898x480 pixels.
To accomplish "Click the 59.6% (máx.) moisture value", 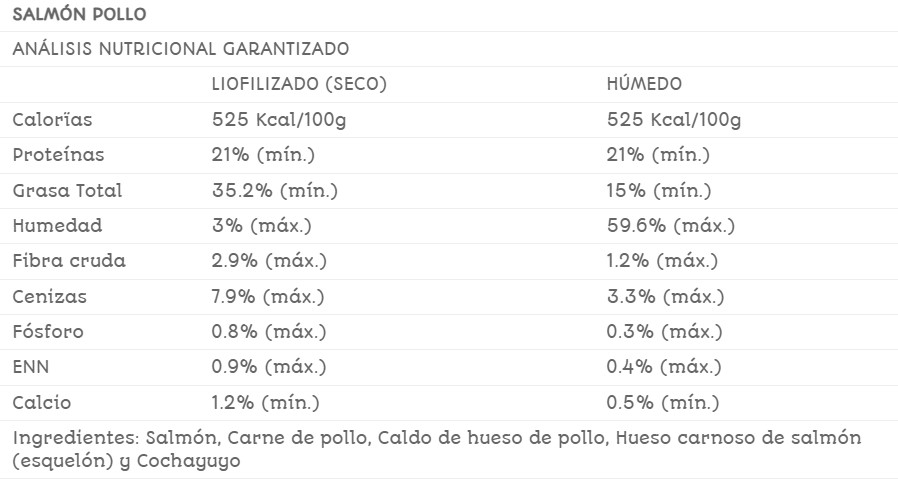I will tap(671, 226).
